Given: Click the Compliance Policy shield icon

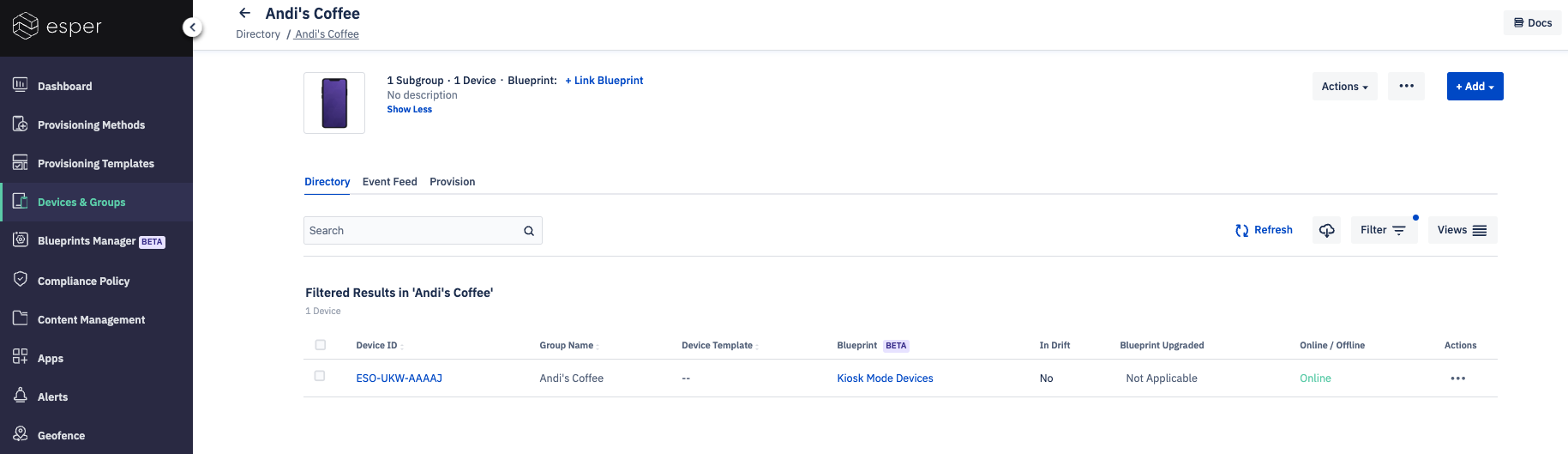Looking at the screenshot, I should [x=20, y=280].
